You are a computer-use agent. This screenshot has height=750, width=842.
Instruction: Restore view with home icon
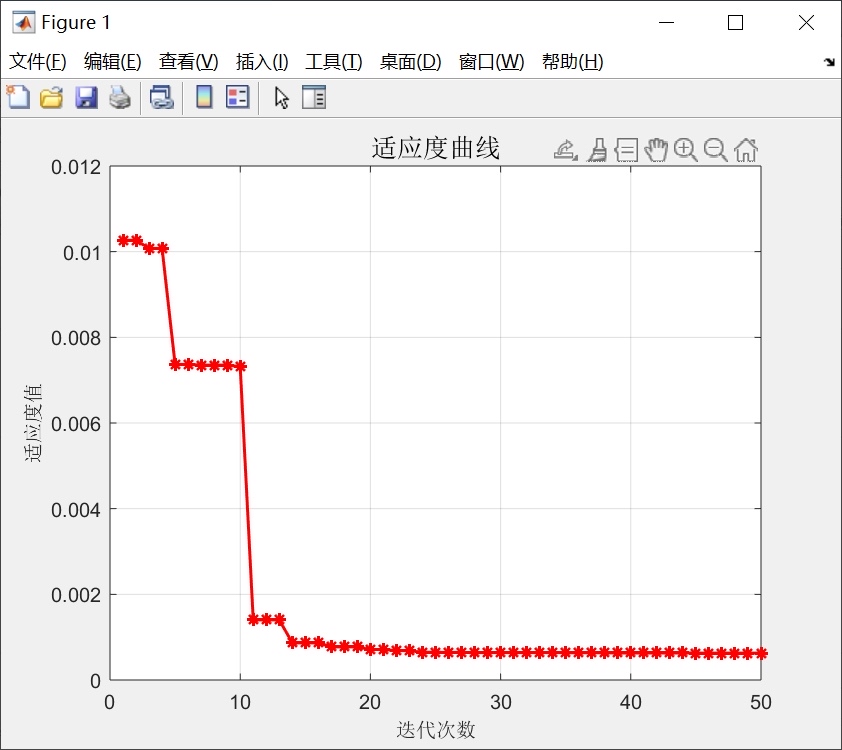click(746, 150)
